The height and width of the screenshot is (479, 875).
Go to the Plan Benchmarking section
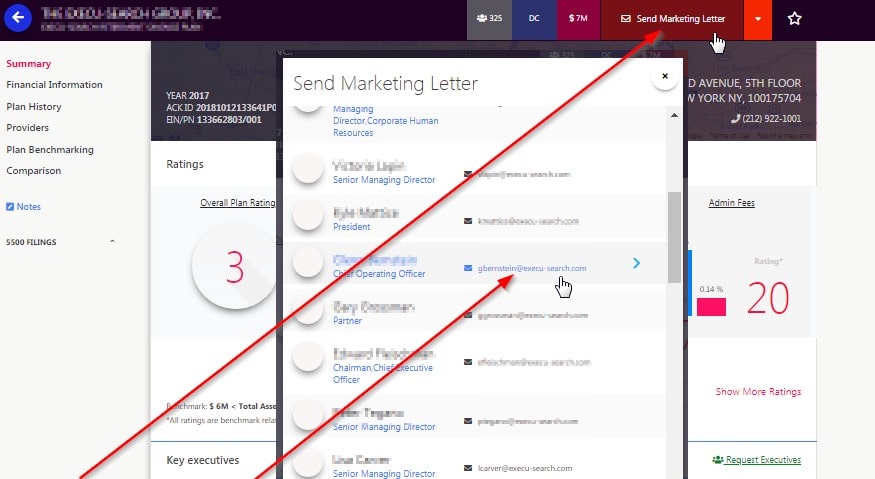pos(50,150)
